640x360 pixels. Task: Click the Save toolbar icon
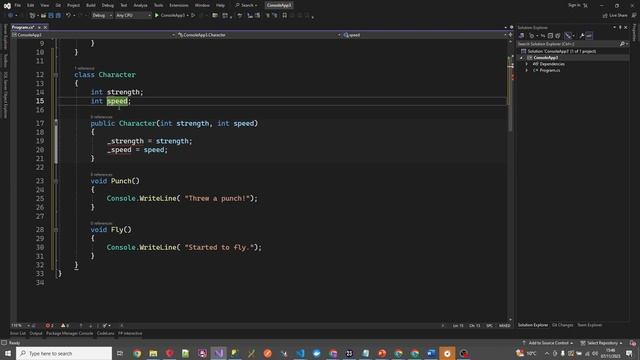[x=51, y=16]
